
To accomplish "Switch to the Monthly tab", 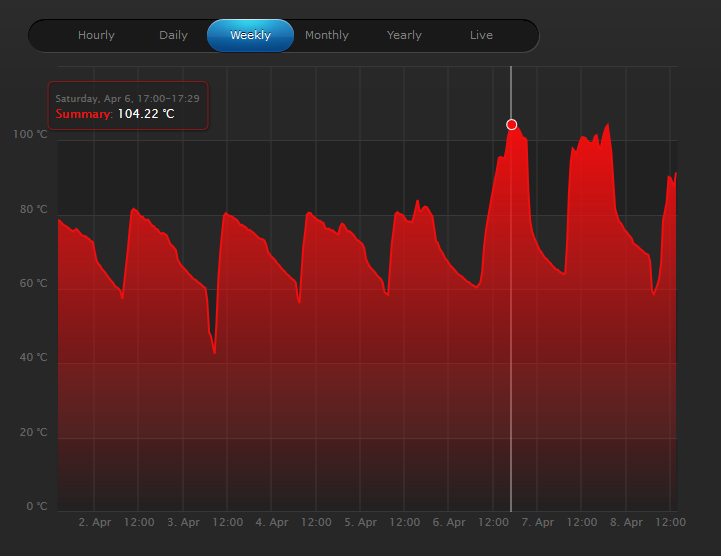I will click(x=327, y=35).
